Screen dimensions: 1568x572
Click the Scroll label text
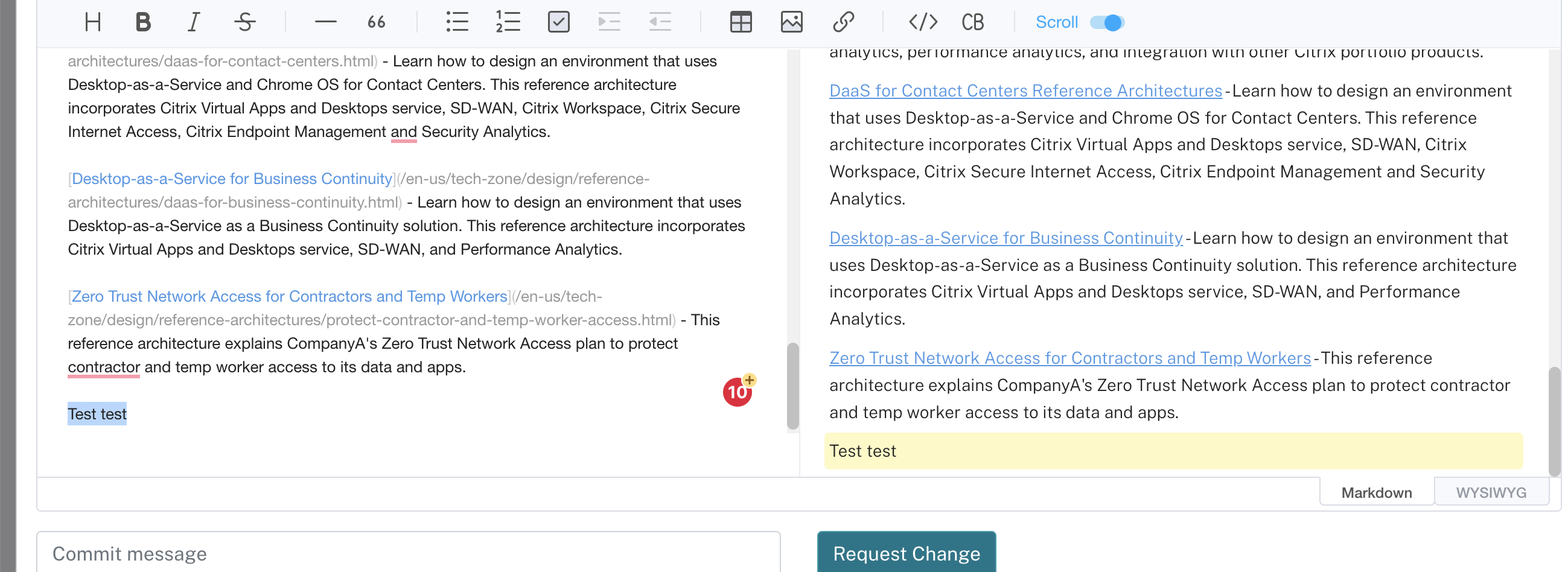(1057, 22)
